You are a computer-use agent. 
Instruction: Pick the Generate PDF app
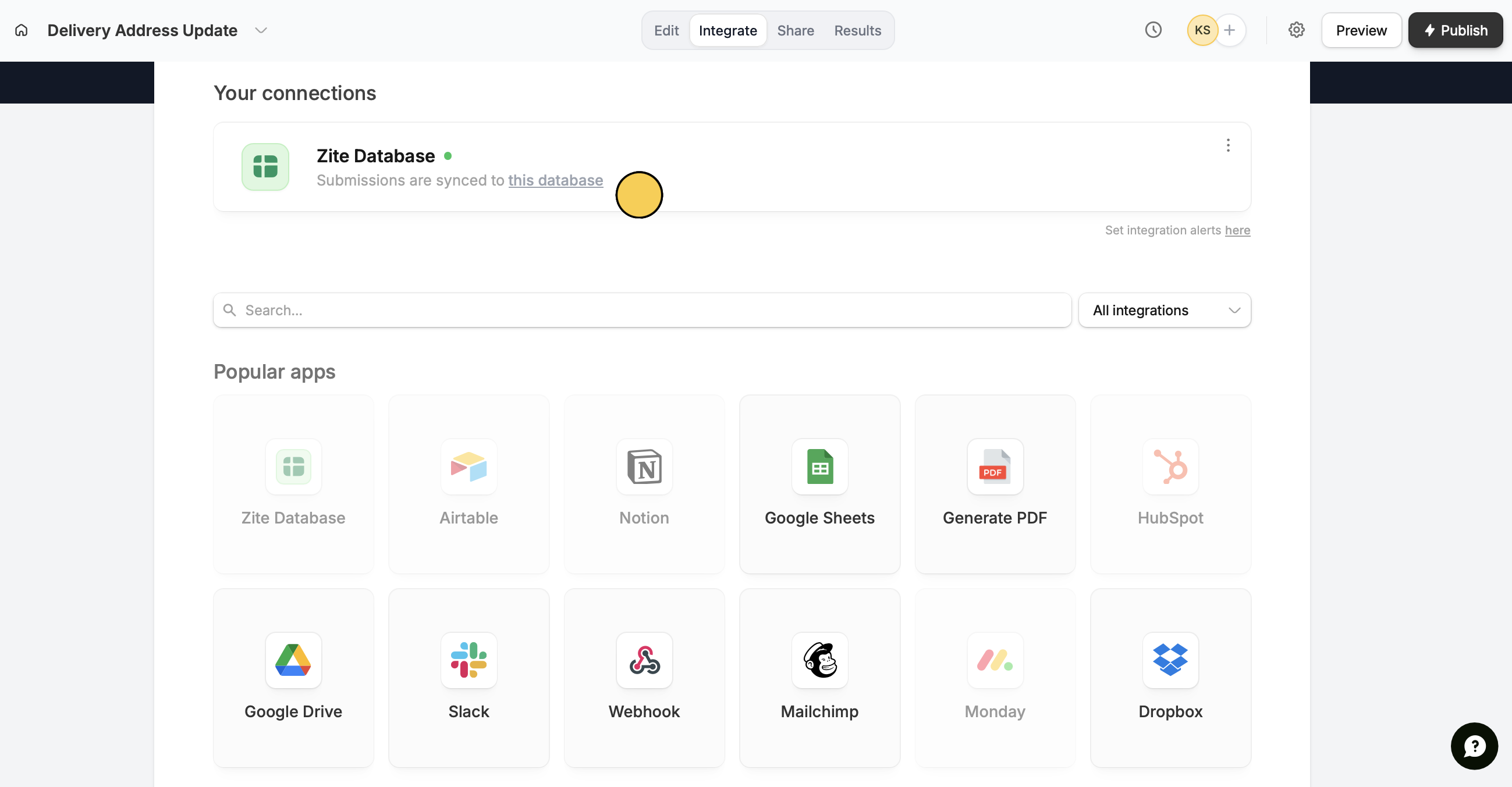pos(995,484)
